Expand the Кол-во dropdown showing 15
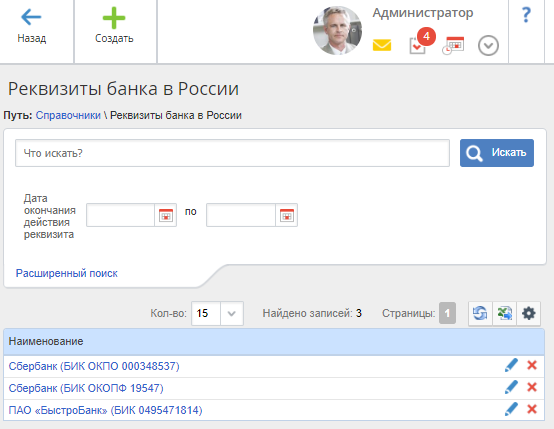The image size is (554, 429). (217, 313)
